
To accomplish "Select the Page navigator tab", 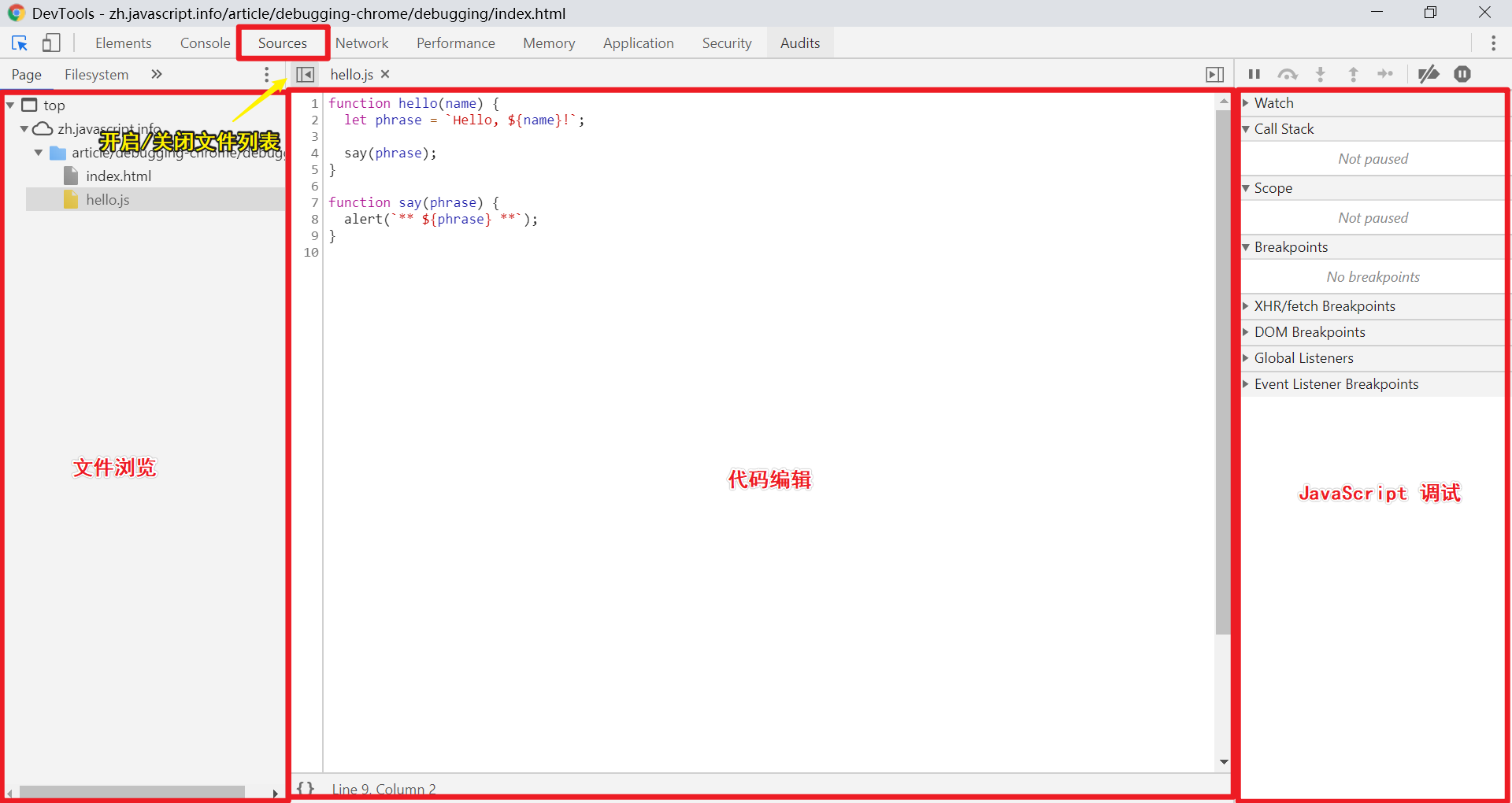I will [27, 75].
